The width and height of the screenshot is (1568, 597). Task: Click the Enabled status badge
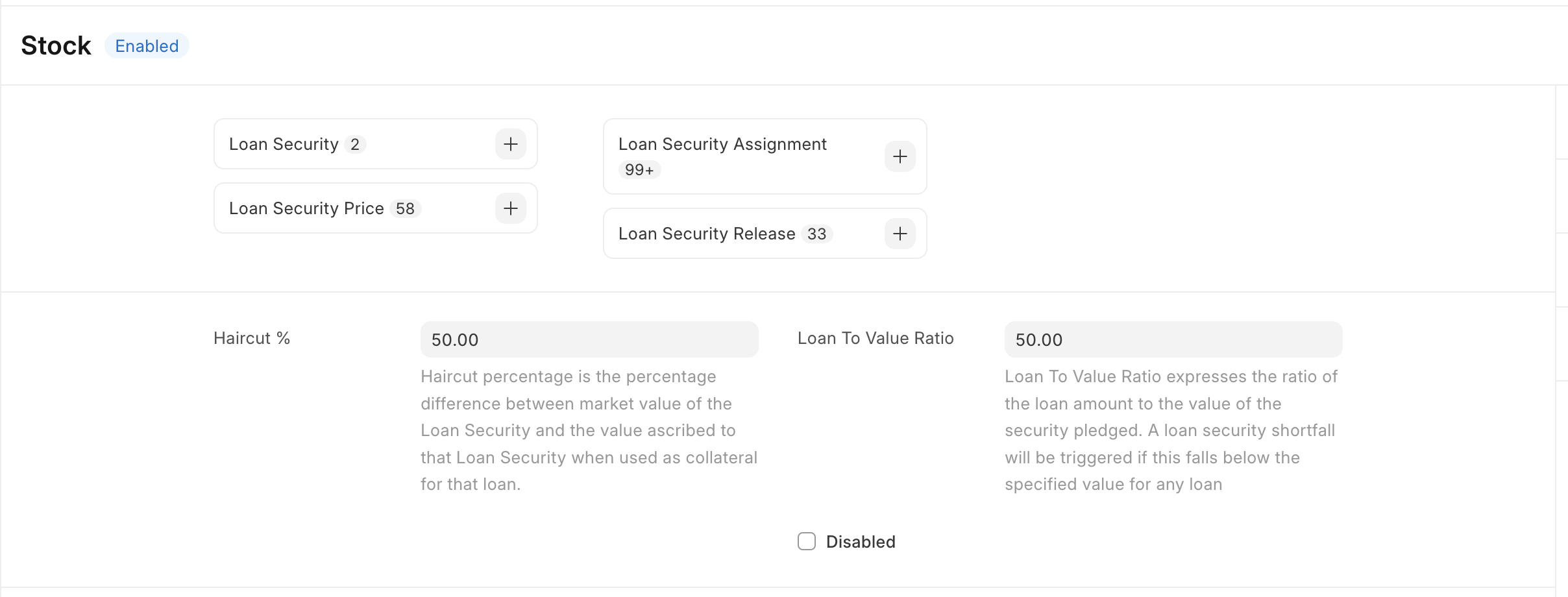coord(147,46)
